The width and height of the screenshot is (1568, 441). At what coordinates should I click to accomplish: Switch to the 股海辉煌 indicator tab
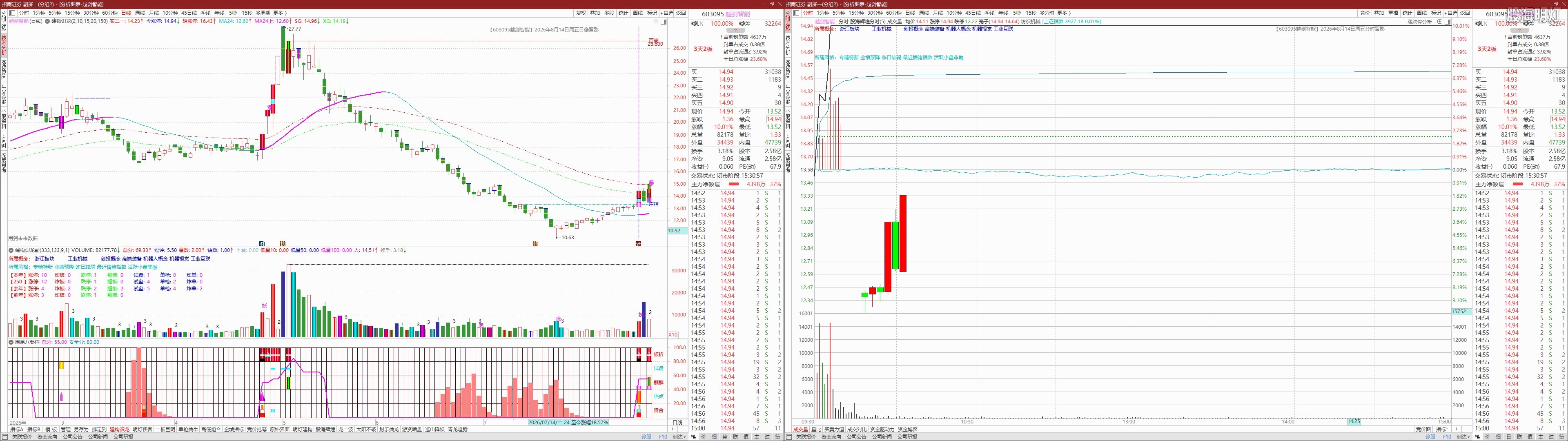[326, 430]
